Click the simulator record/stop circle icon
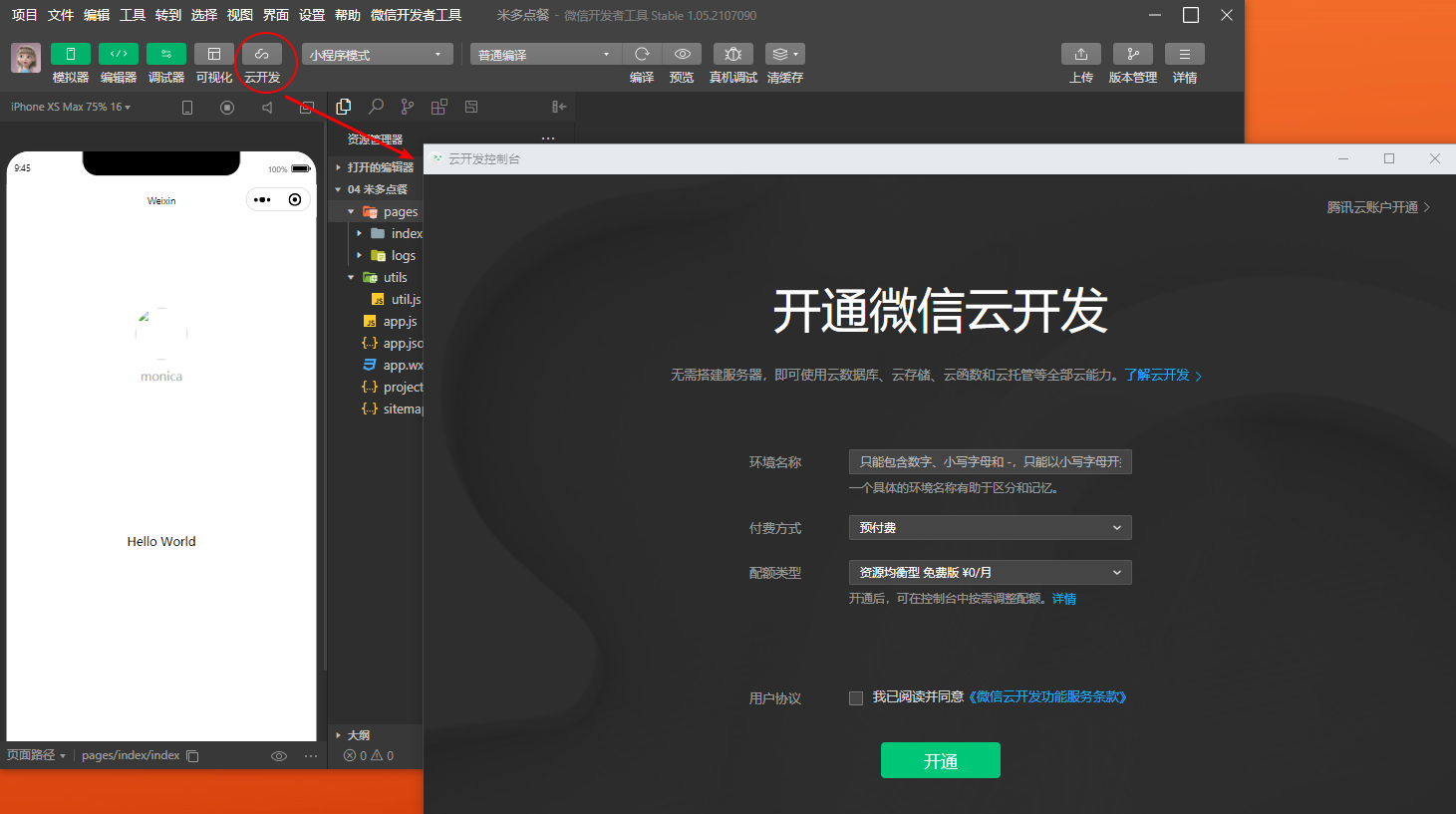Image resolution: width=1456 pixels, height=814 pixels. (227, 108)
